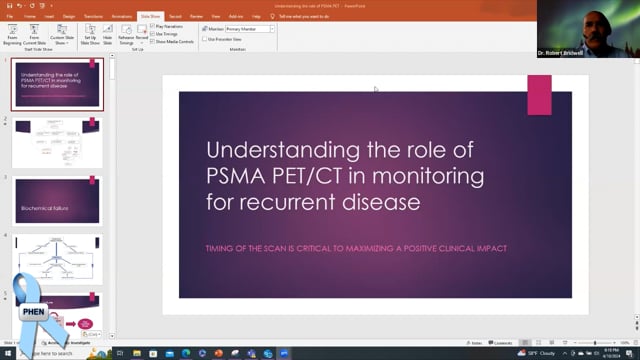This screenshot has height=360, width=640.
Task: Click the slide panel scroll up arrow
Action: coord(112,56)
